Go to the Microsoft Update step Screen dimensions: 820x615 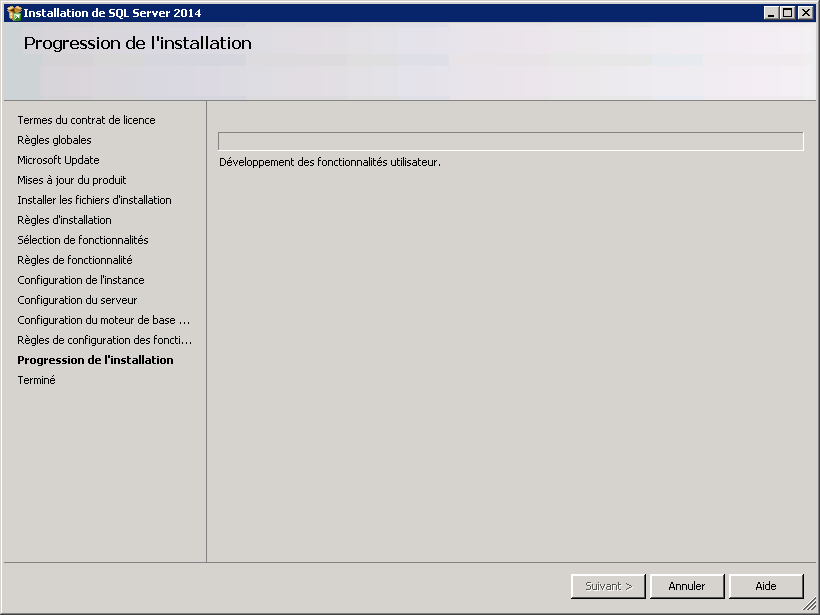click(x=58, y=160)
